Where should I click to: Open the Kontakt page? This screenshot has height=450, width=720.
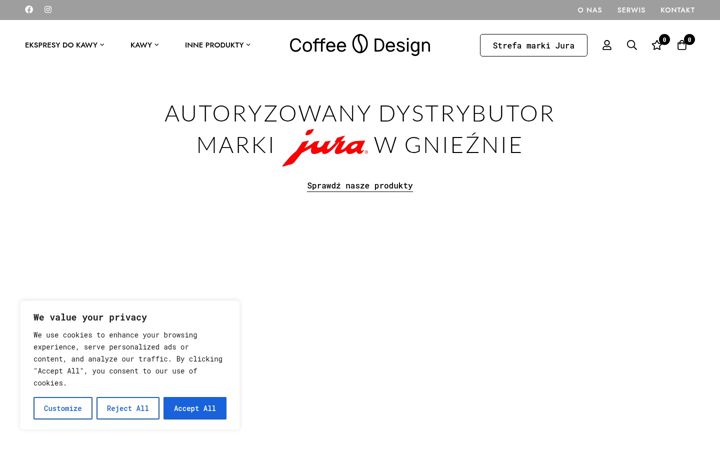click(677, 10)
